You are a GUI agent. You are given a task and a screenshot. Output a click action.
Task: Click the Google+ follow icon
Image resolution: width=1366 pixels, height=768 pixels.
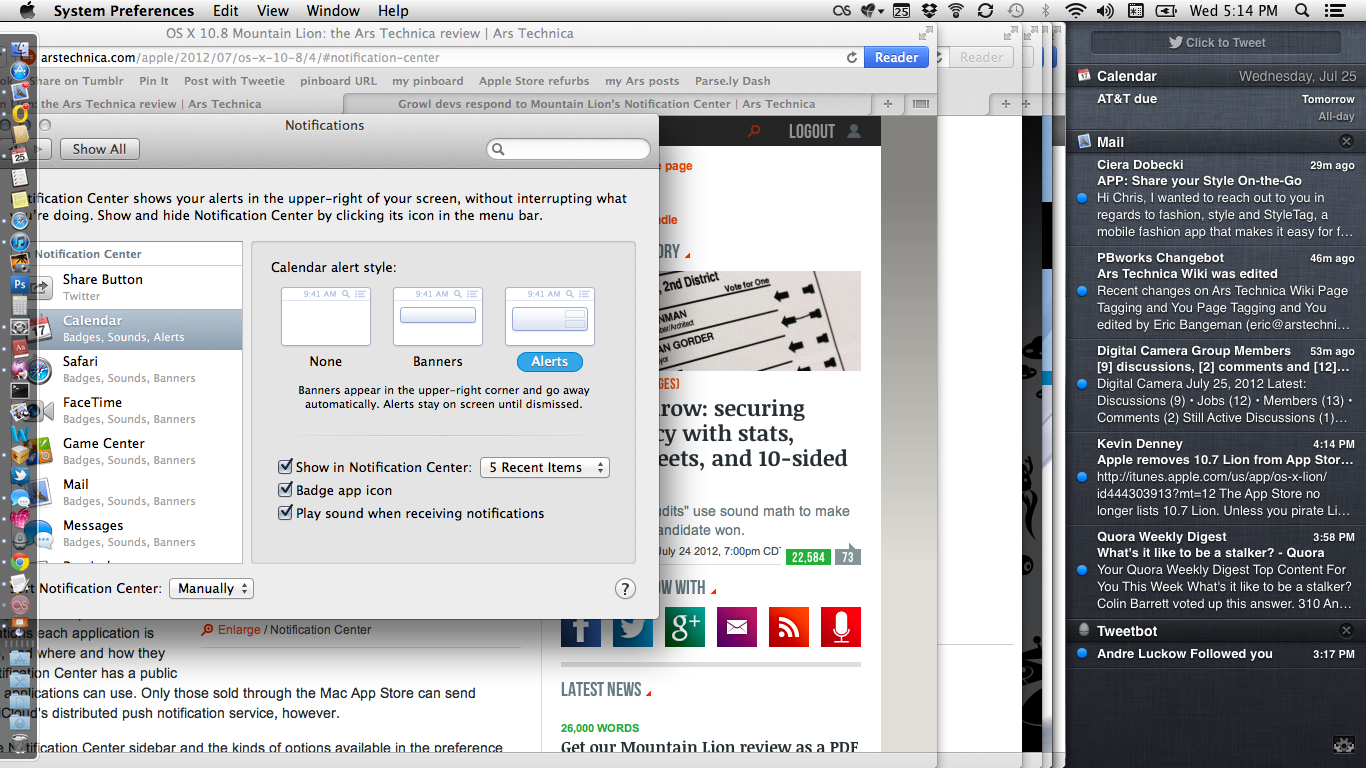click(685, 627)
